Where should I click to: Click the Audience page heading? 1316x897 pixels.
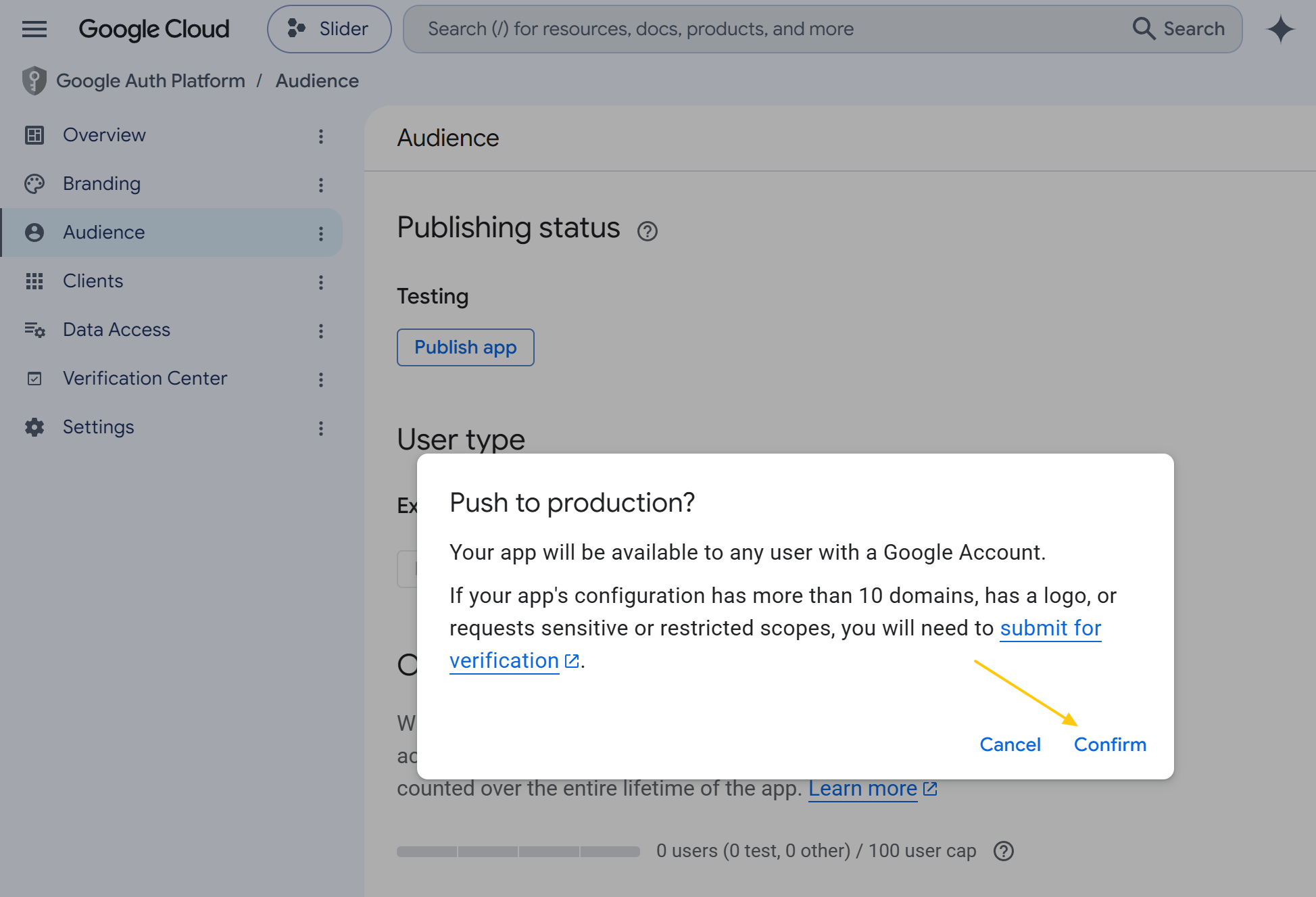tap(448, 138)
